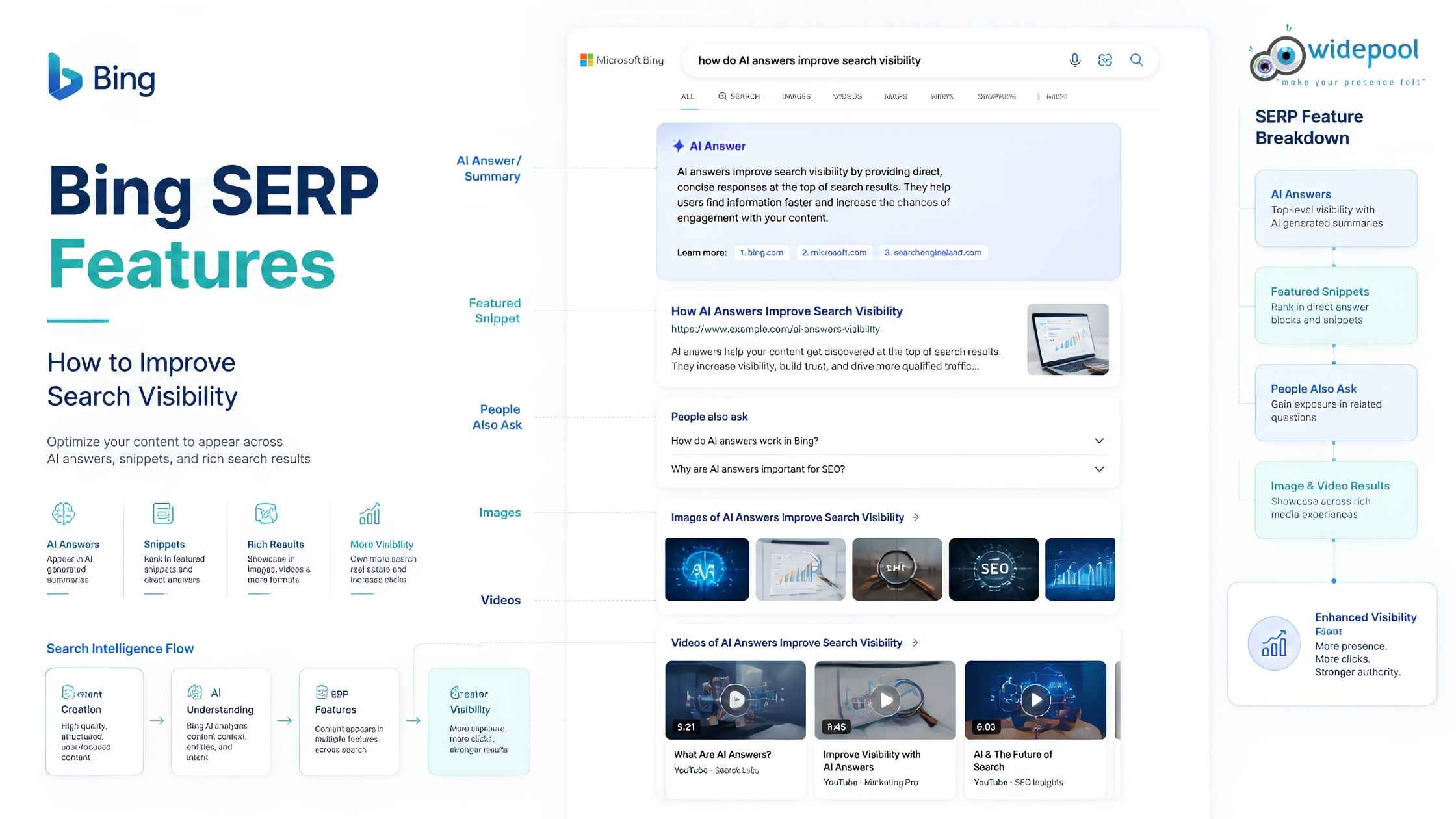Screen dimensions: 1456x819
Task: Play the AI & The Future of Search video
Action: 1035,700
